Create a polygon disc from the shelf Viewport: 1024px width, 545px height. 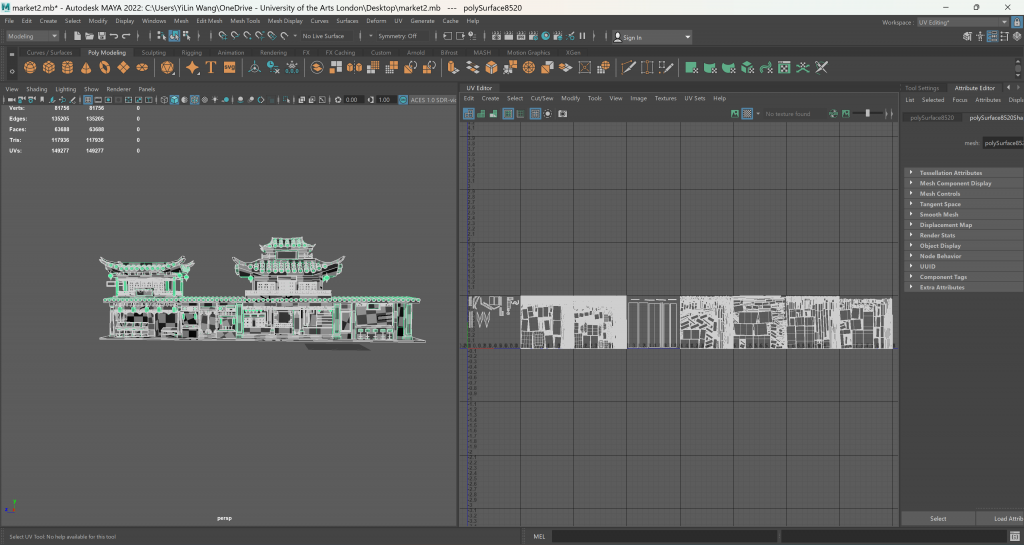[142, 67]
